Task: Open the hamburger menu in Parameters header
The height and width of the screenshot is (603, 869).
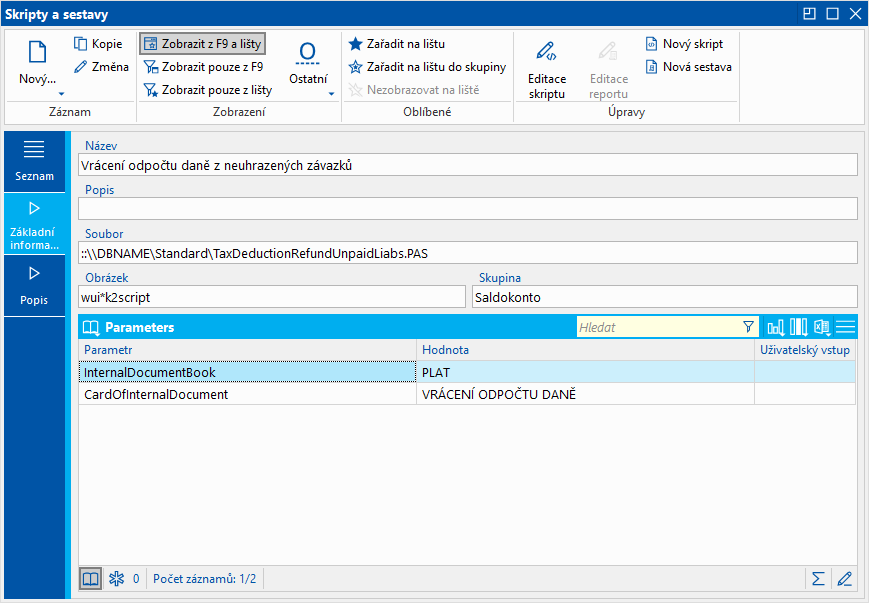Action: coord(846,327)
